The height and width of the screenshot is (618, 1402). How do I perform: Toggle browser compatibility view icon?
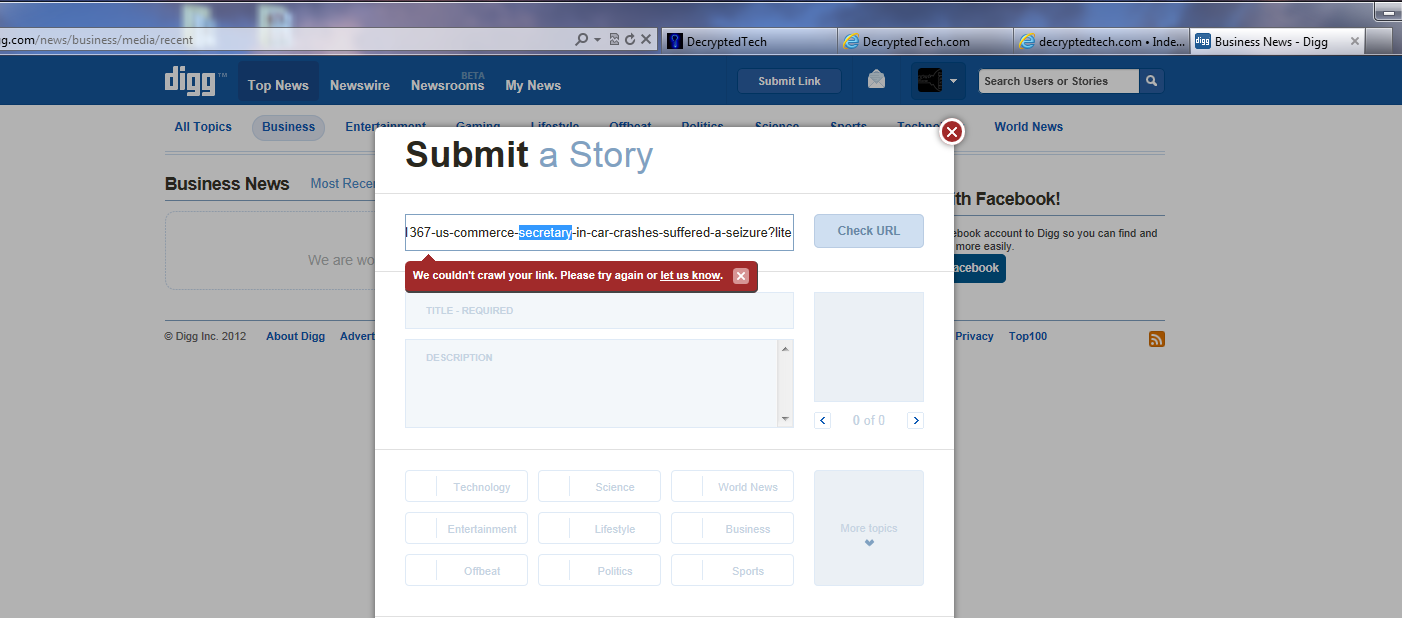[x=614, y=40]
